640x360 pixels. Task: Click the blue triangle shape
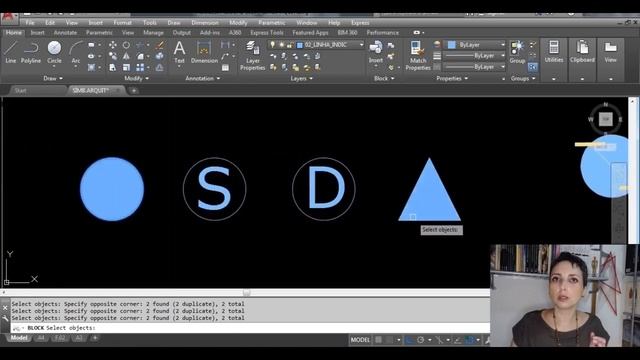(x=429, y=196)
